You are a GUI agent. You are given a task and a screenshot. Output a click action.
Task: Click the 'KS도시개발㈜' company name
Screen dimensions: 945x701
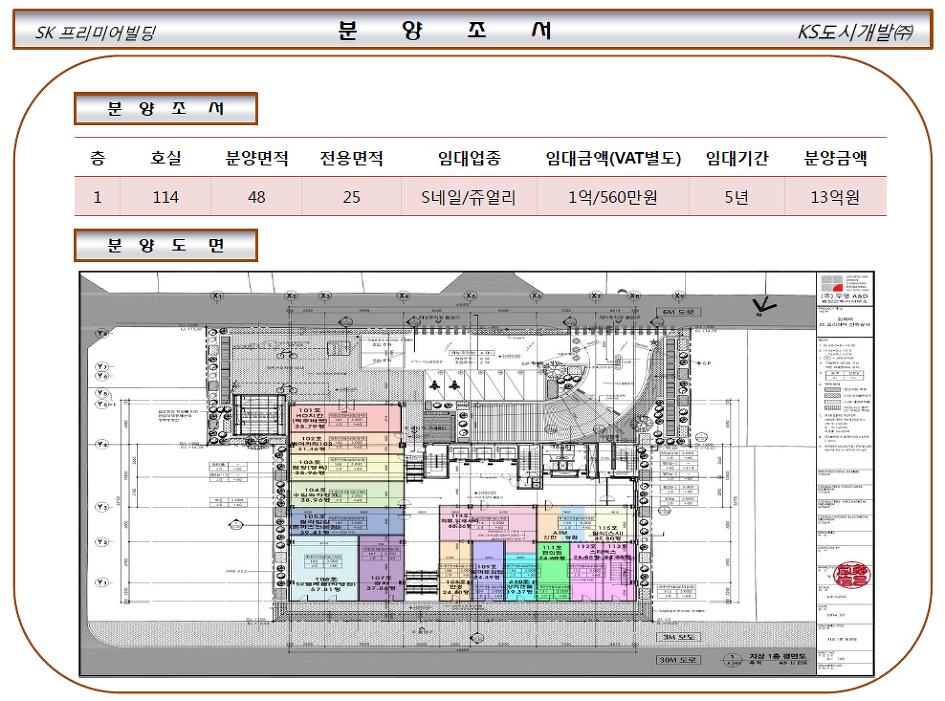(855, 31)
